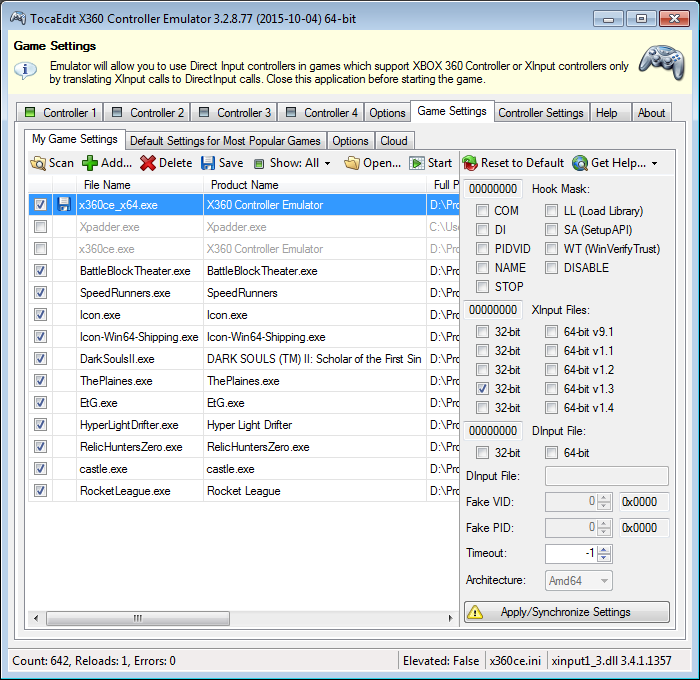Click the horizontal scrollbar right arrow
The width and height of the screenshot is (700, 680).
(450, 618)
